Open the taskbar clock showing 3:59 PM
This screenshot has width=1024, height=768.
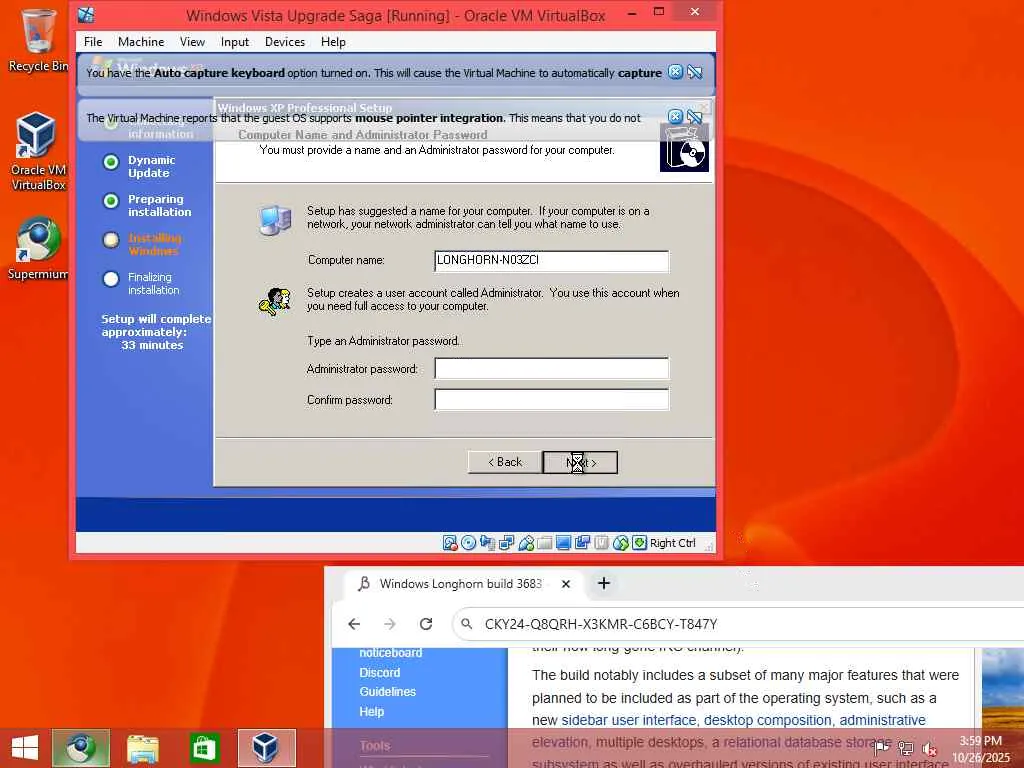point(981,748)
